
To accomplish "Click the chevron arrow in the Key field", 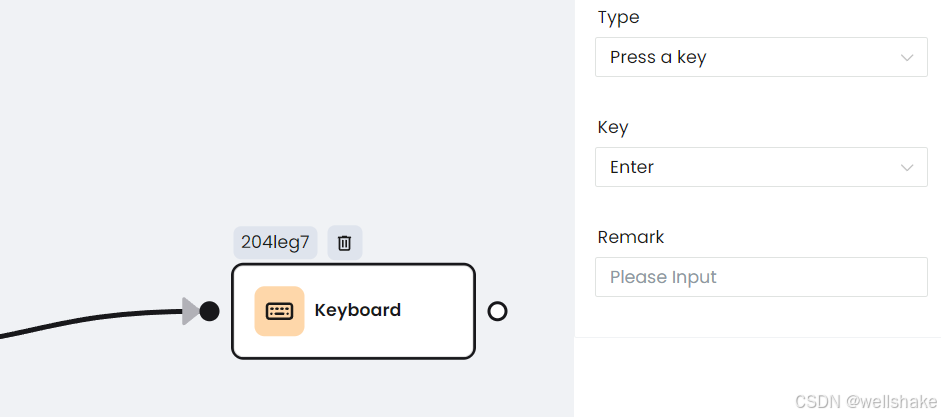I will [907, 167].
